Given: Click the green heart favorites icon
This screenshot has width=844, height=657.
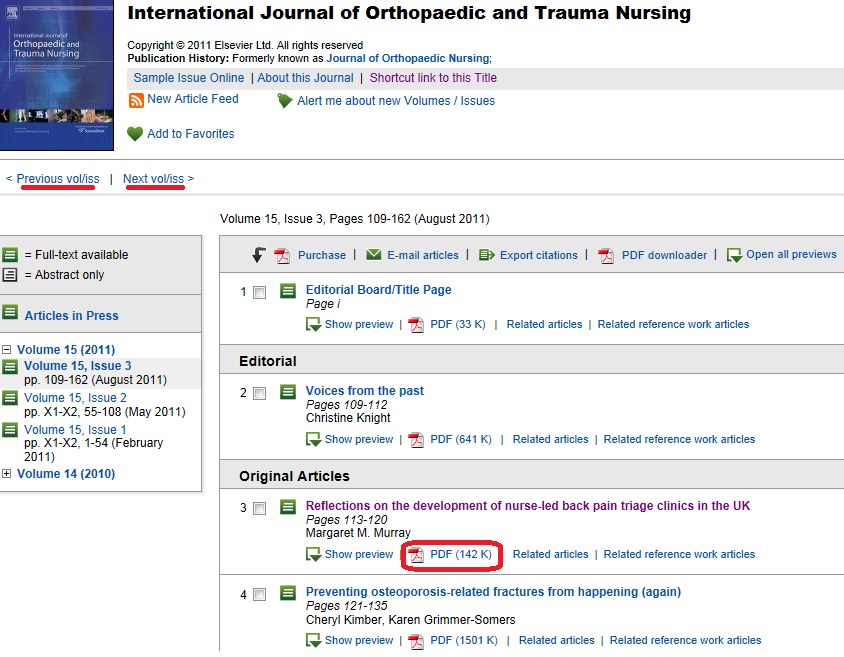Looking at the screenshot, I should click(135, 133).
